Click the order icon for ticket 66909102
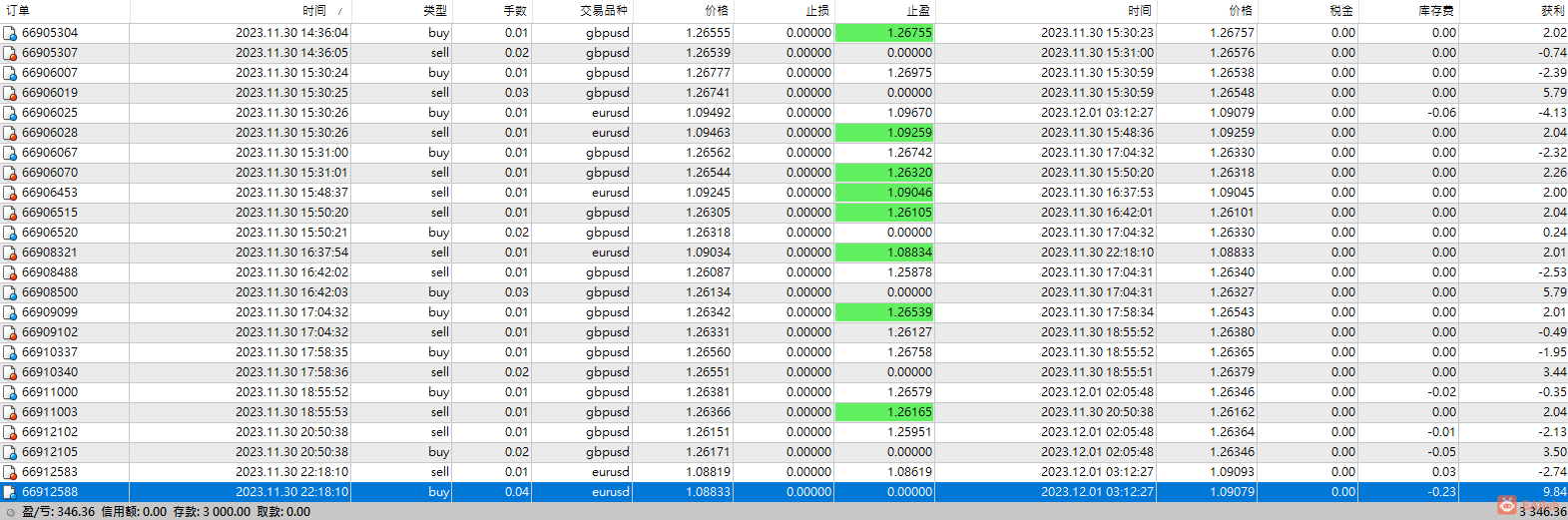 [10, 332]
